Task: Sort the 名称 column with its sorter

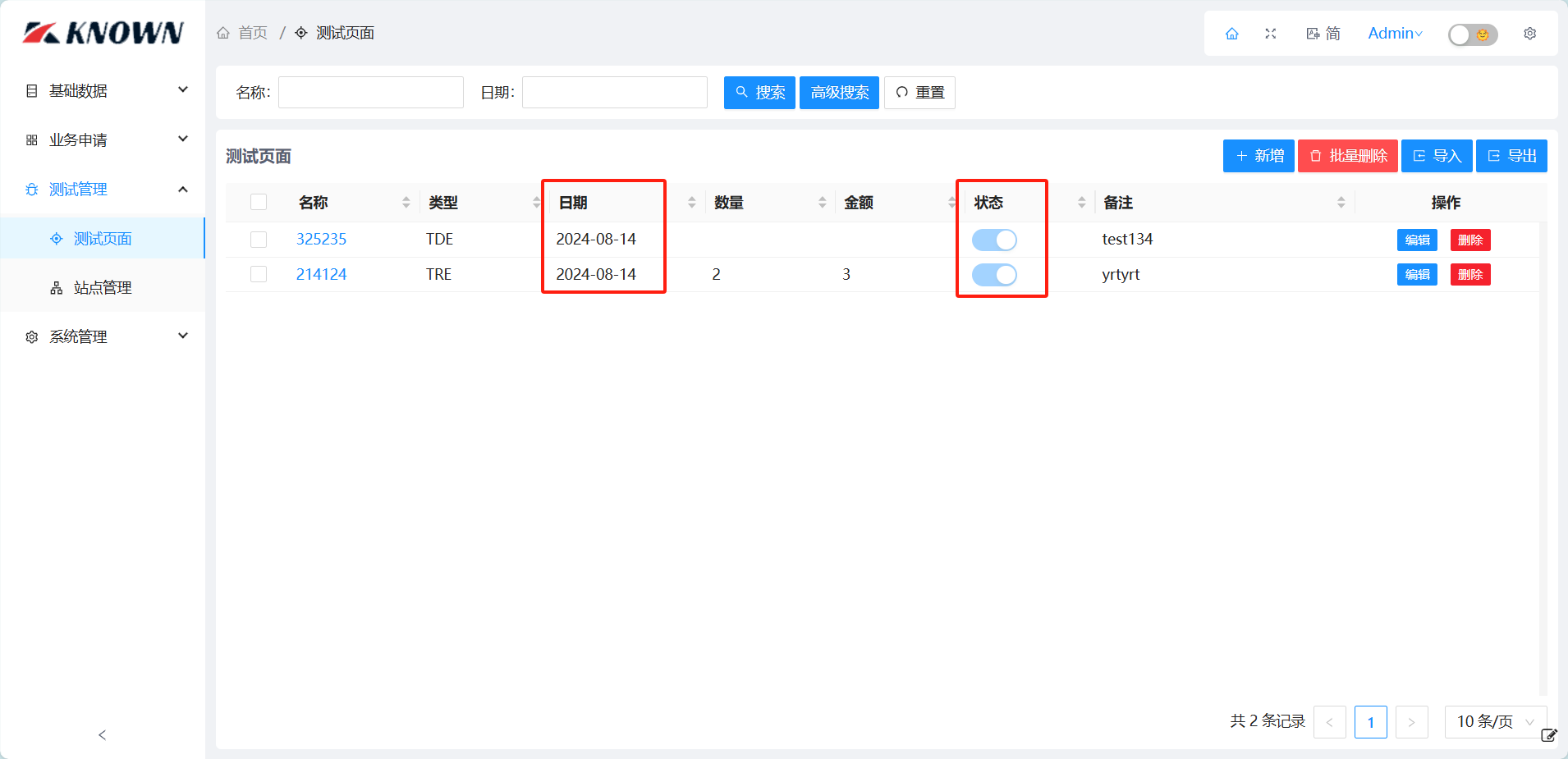Action: [x=406, y=203]
